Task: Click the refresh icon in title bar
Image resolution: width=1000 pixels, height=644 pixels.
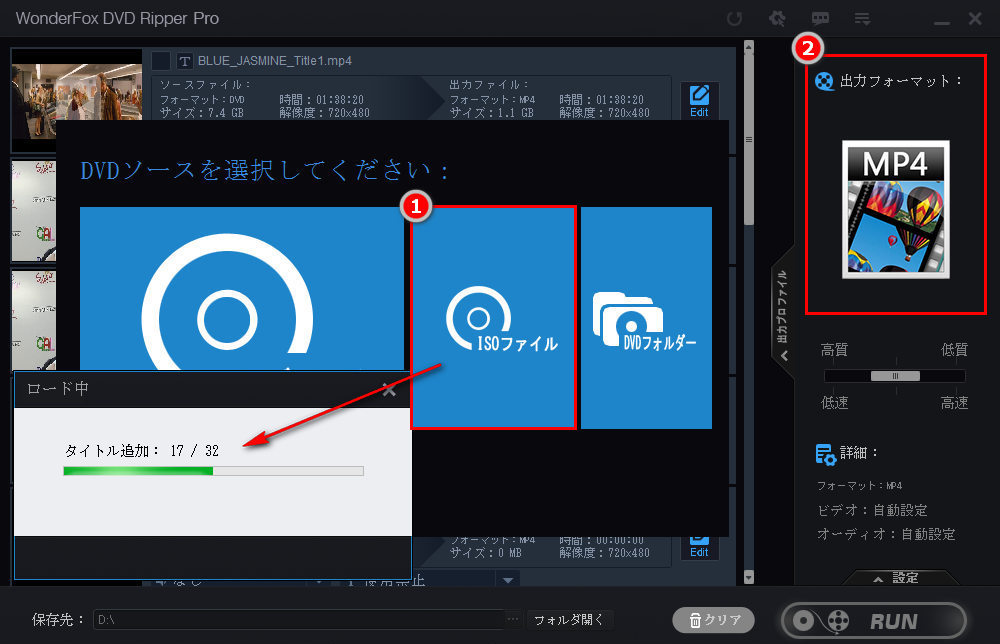Action: coord(735,19)
